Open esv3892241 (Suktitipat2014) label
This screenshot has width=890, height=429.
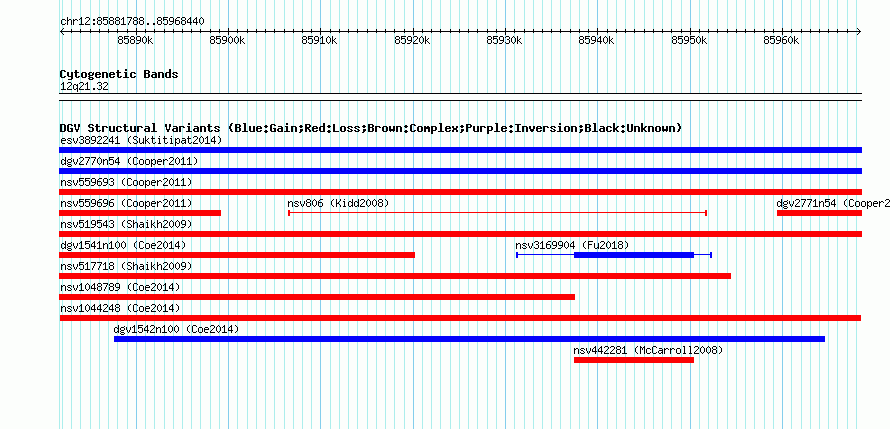(x=141, y=140)
